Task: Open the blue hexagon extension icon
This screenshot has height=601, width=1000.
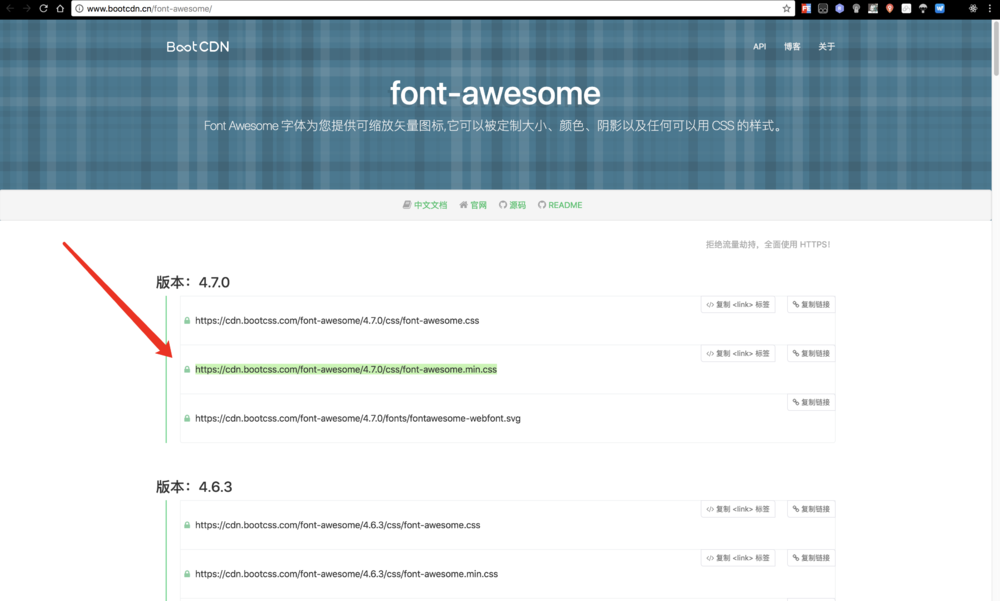Action: (839, 8)
